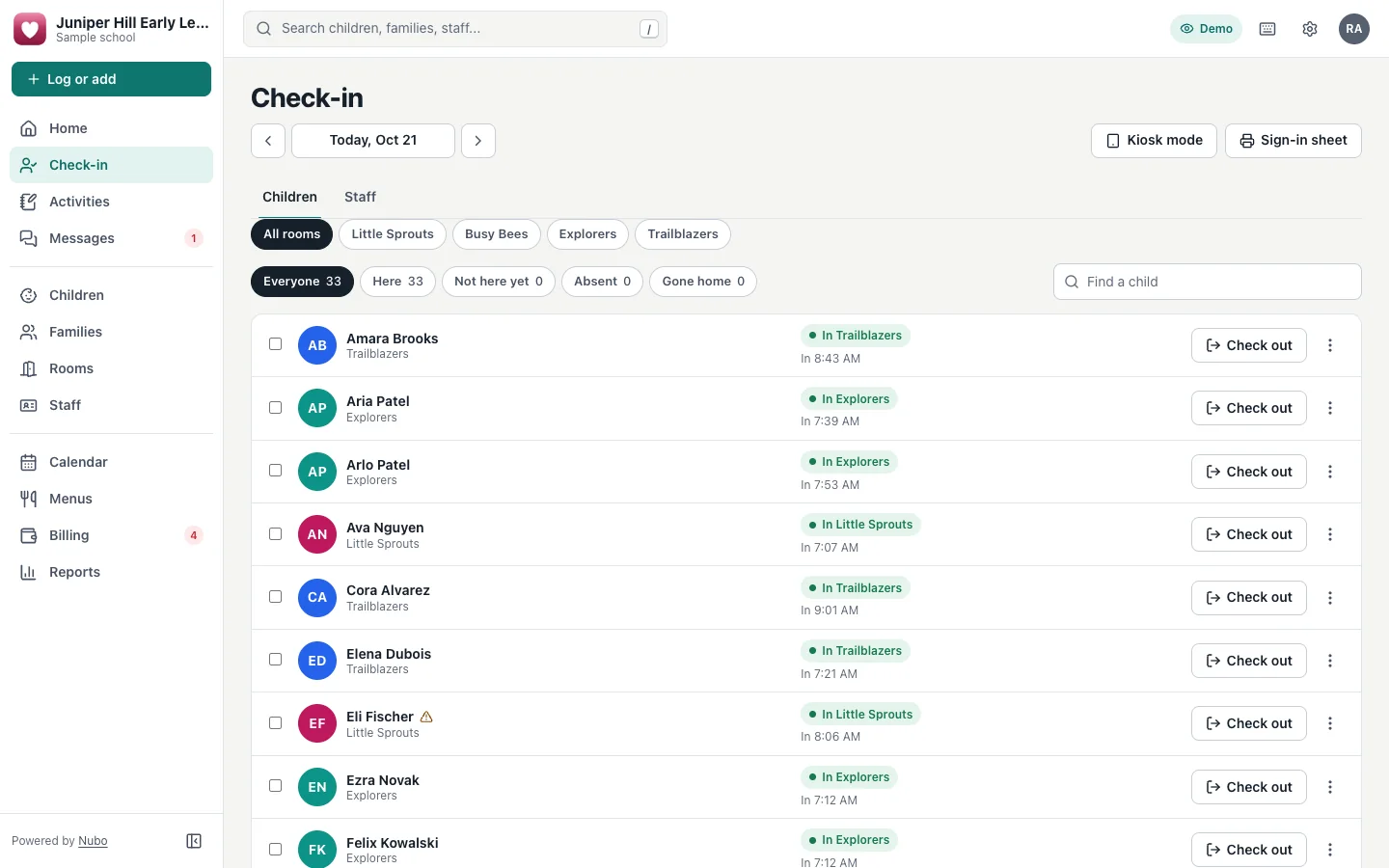Open more options for Amara Brooks
The width and height of the screenshot is (1389, 868).
1330,345
